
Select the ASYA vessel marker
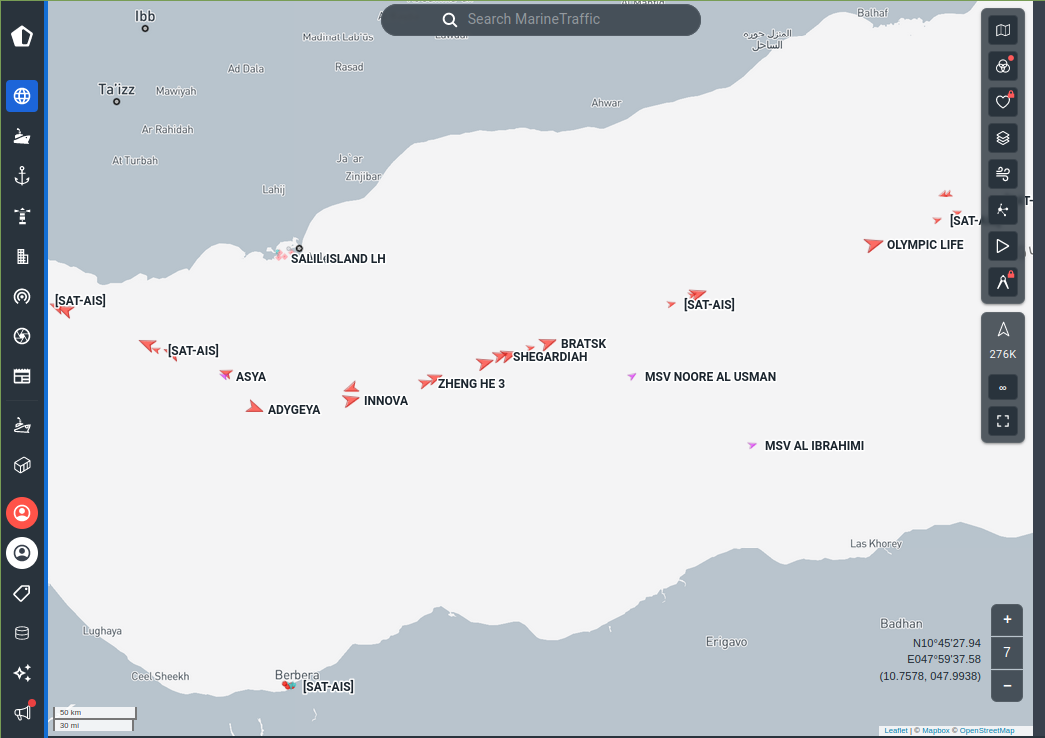(x=226, y=375)
